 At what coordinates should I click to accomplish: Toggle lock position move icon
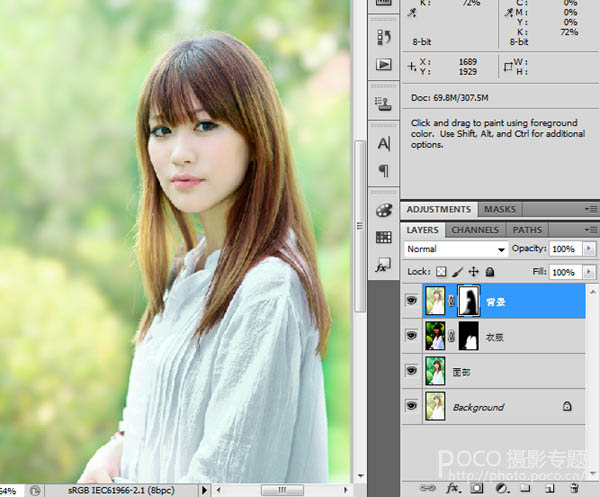474,272
